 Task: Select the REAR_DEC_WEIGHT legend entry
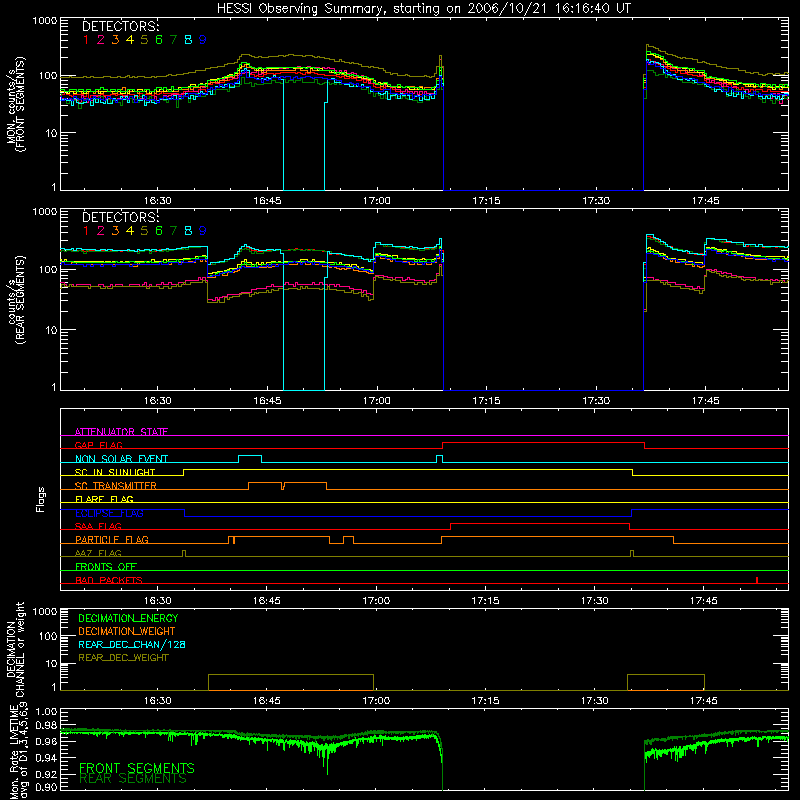(123, 658)
